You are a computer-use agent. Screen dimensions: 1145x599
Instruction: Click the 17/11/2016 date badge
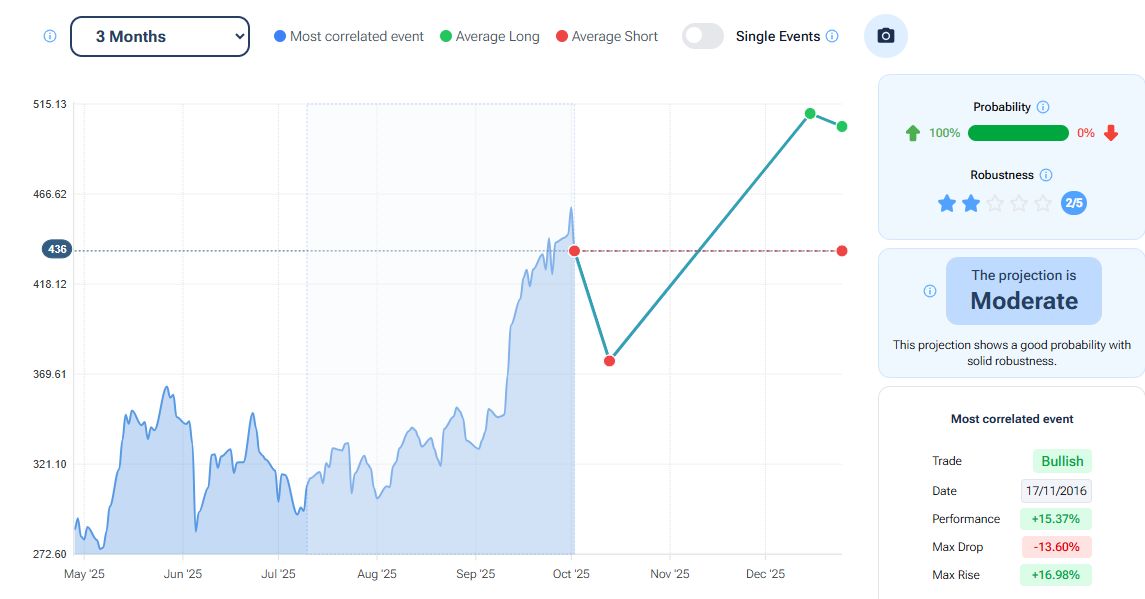point(1056,491)
